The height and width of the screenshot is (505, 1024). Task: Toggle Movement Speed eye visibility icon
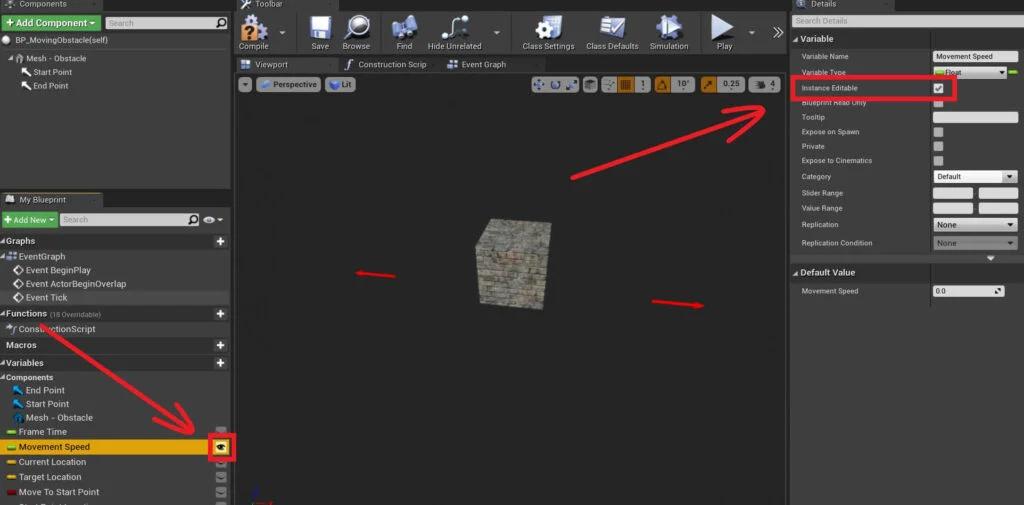coord(221,447)
